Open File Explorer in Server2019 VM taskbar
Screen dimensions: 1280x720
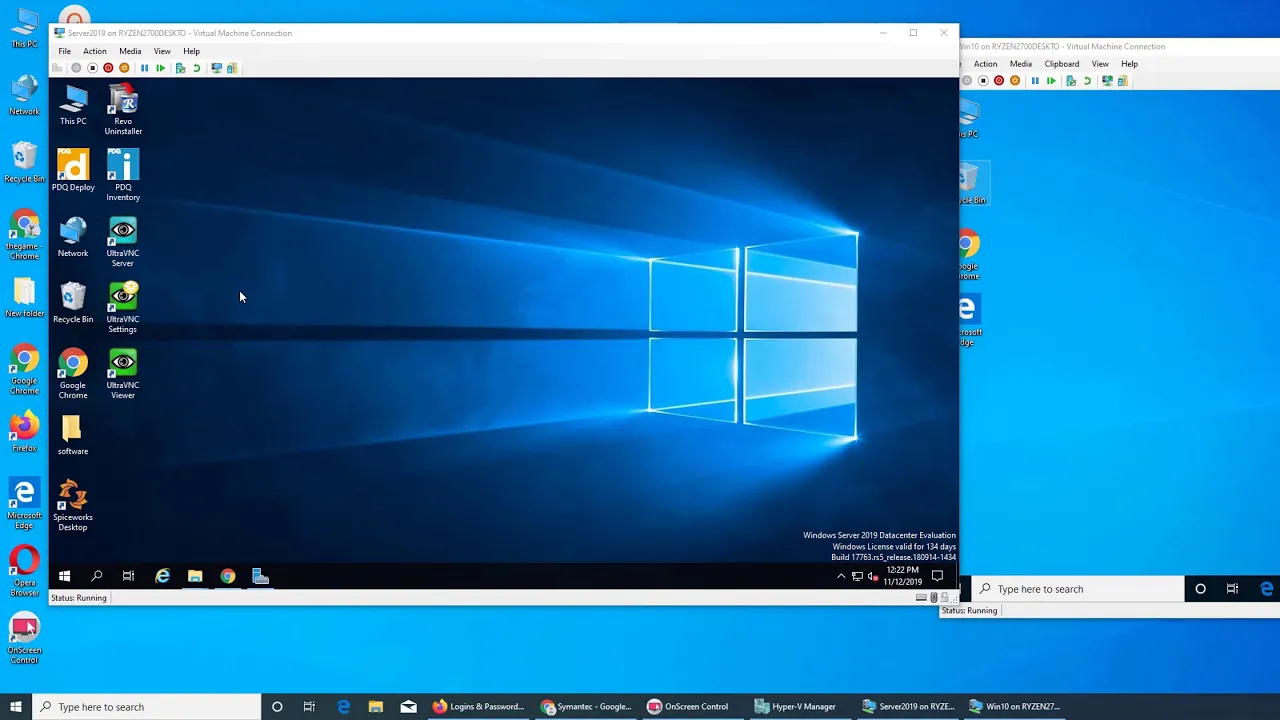(x=195, y=576)
